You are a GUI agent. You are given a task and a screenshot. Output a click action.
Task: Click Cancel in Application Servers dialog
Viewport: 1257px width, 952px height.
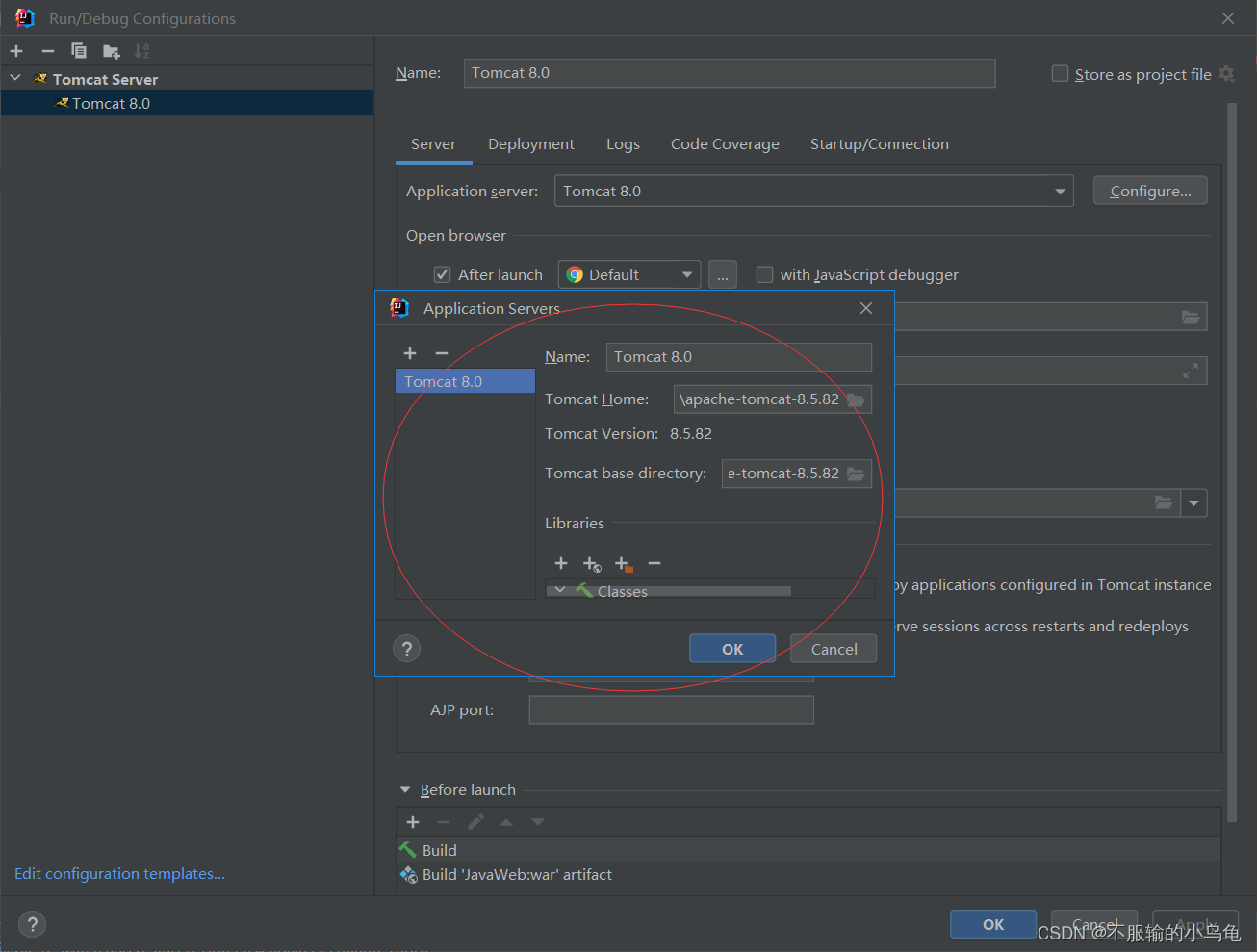tap(834, 649)
